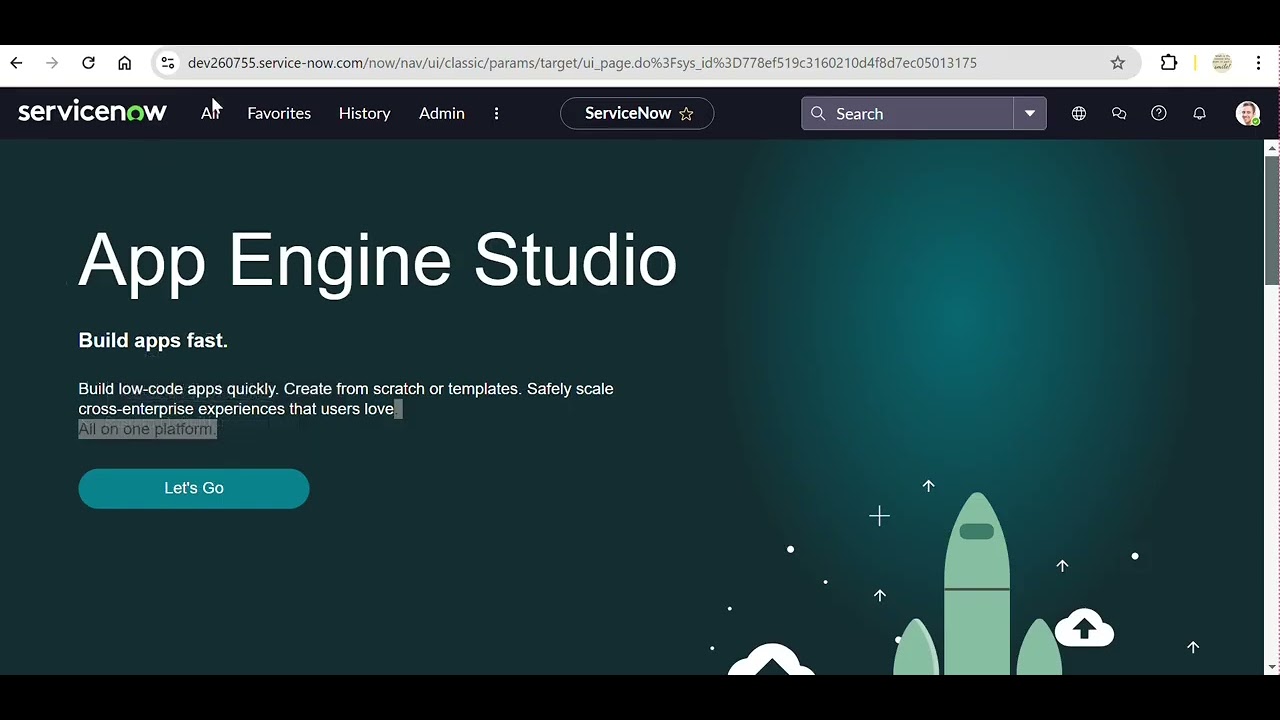Click the ServiceNow logo
1280x720 pixels.
click(x=92, y=112)
